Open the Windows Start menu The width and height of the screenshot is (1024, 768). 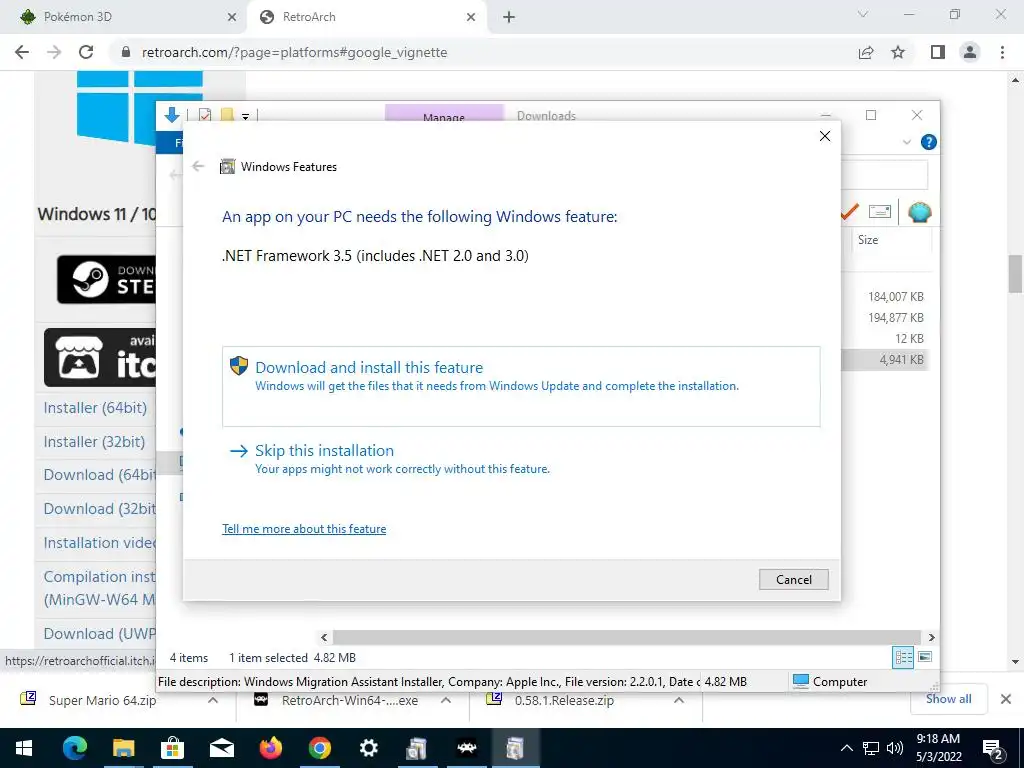tap(24, 748)
